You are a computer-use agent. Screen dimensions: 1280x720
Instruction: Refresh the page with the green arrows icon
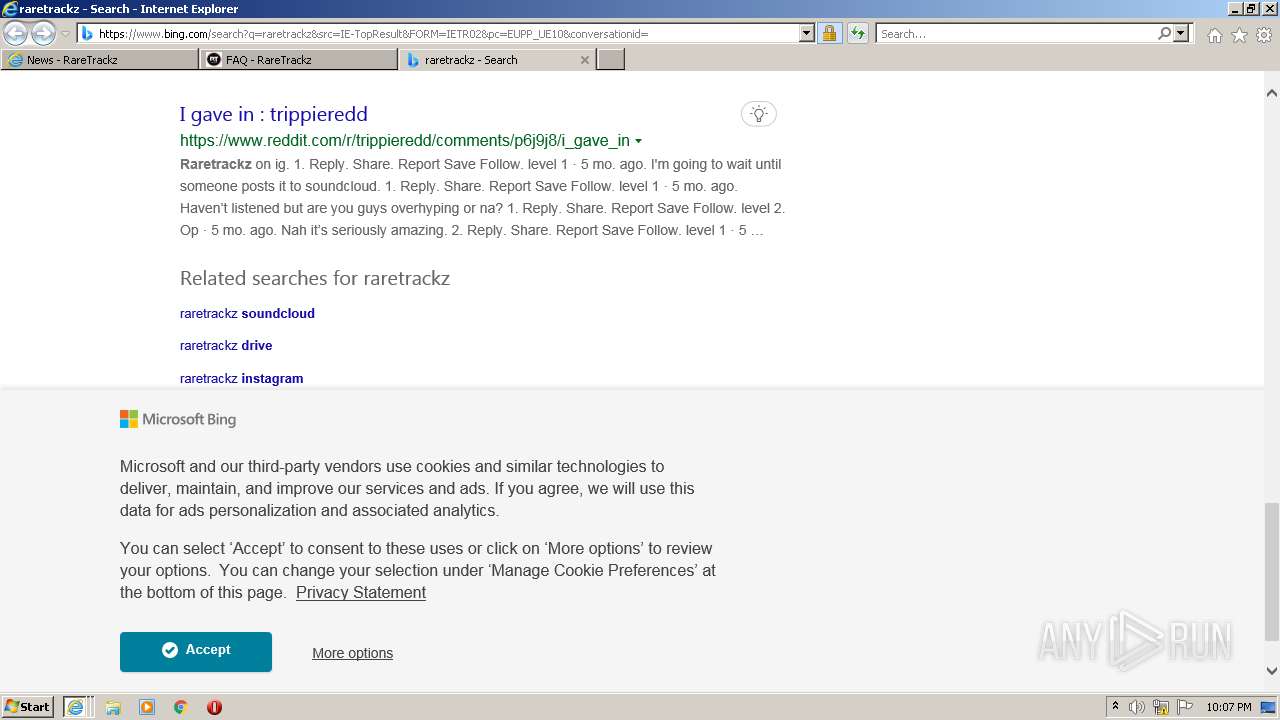[x=857, y=34]
